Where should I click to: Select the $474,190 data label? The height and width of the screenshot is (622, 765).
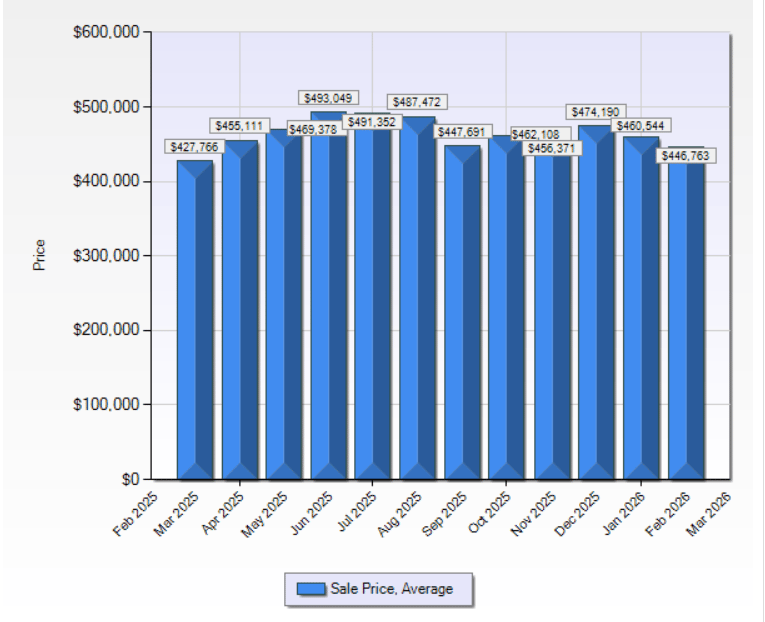[x=597, y=111]
